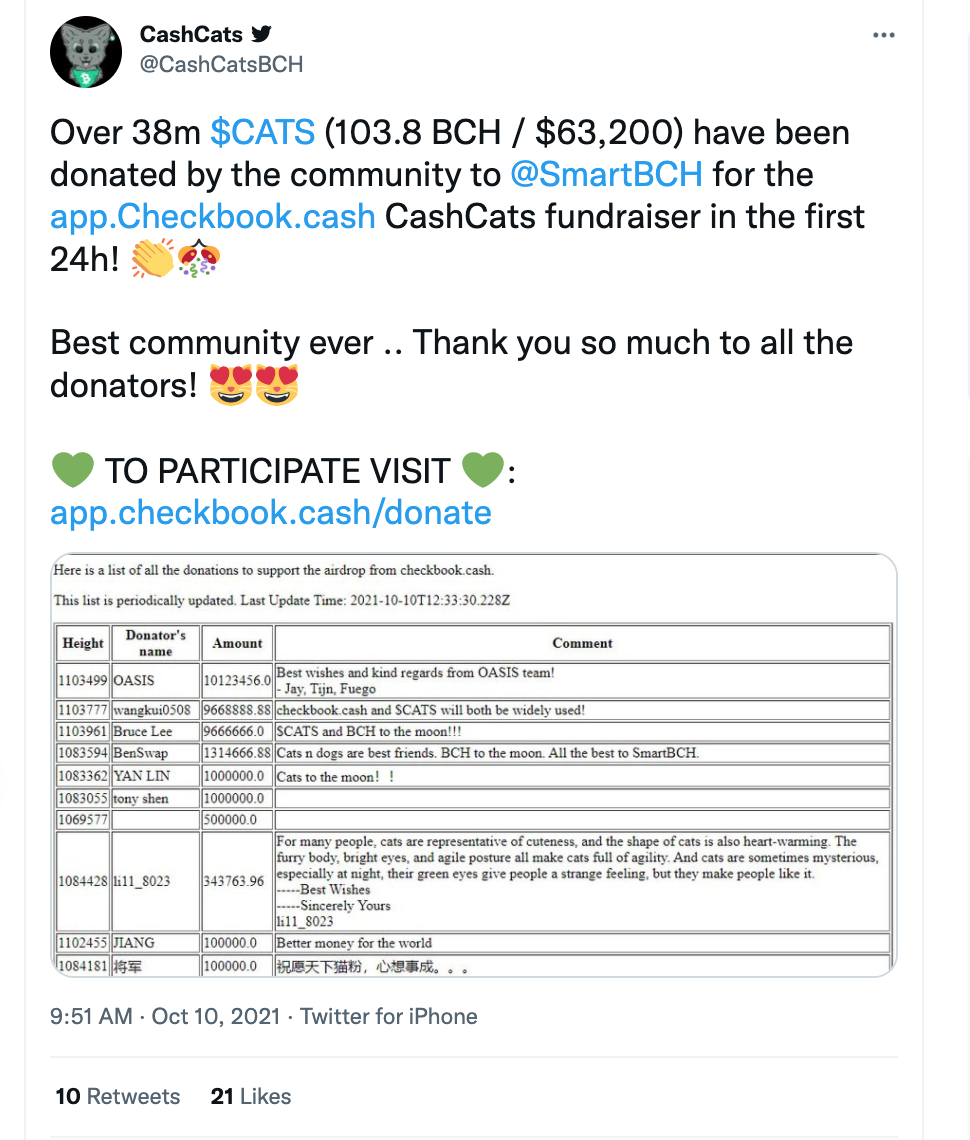Click the clapping hands emoji
The height and width of the screenshot is (1140, 970).
point(153,258)
